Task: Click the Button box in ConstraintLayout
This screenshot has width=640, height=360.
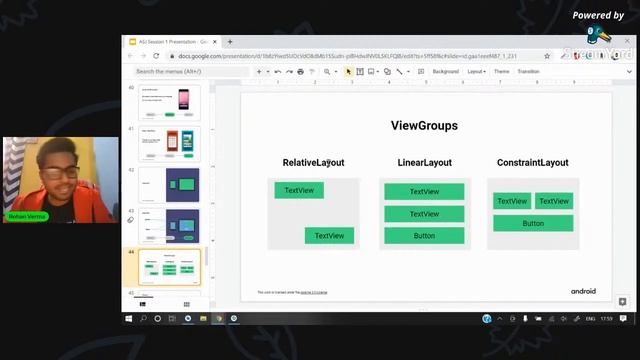Action: [x=533, y=223]
